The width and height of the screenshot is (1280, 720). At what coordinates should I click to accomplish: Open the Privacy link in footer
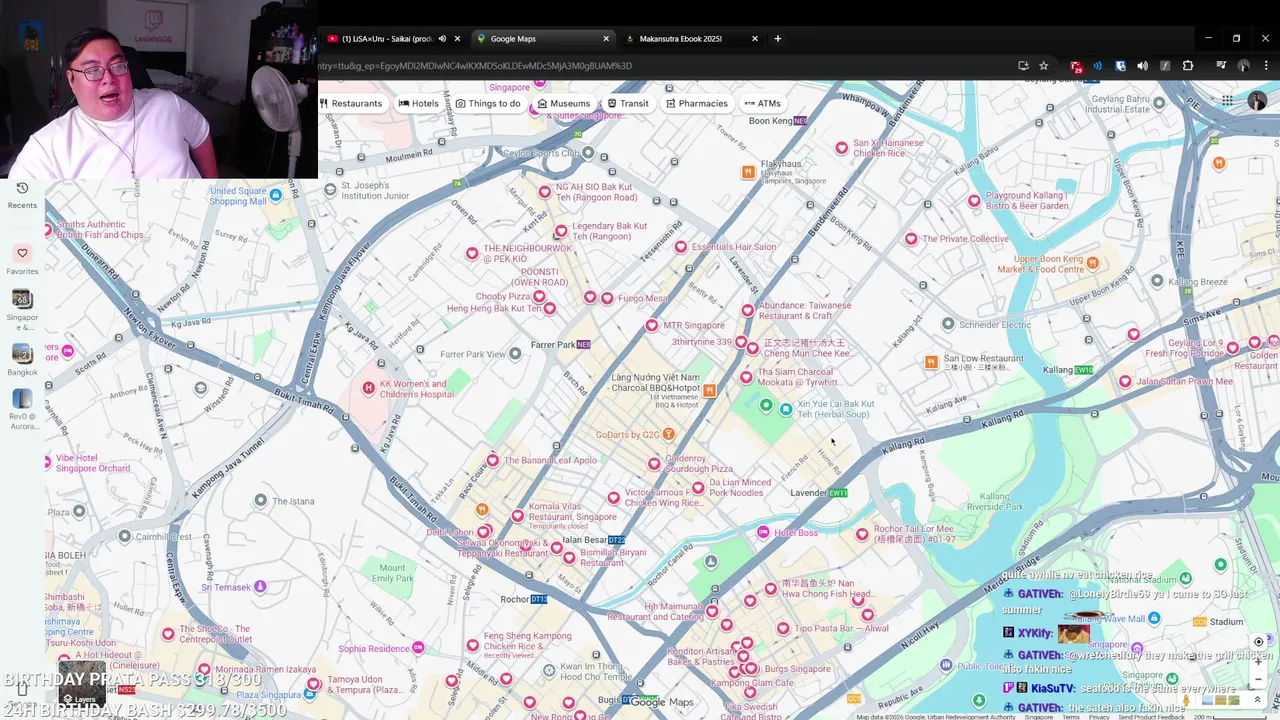1098,717
